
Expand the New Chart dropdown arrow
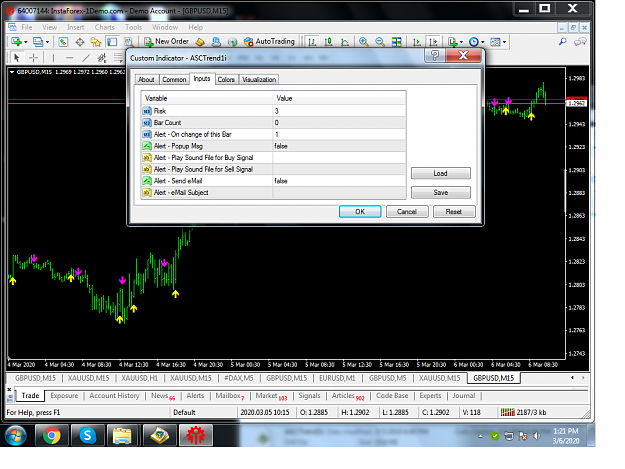tap(26, 42)
